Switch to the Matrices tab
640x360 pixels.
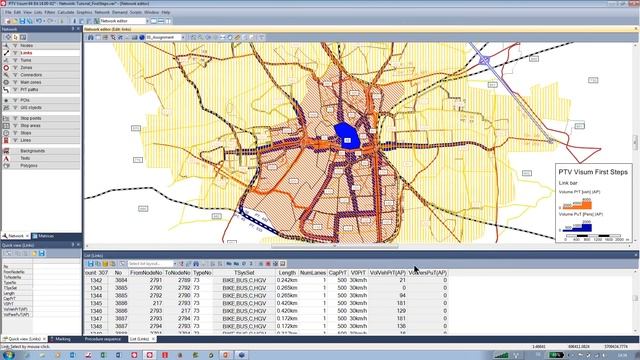point(43,236)
